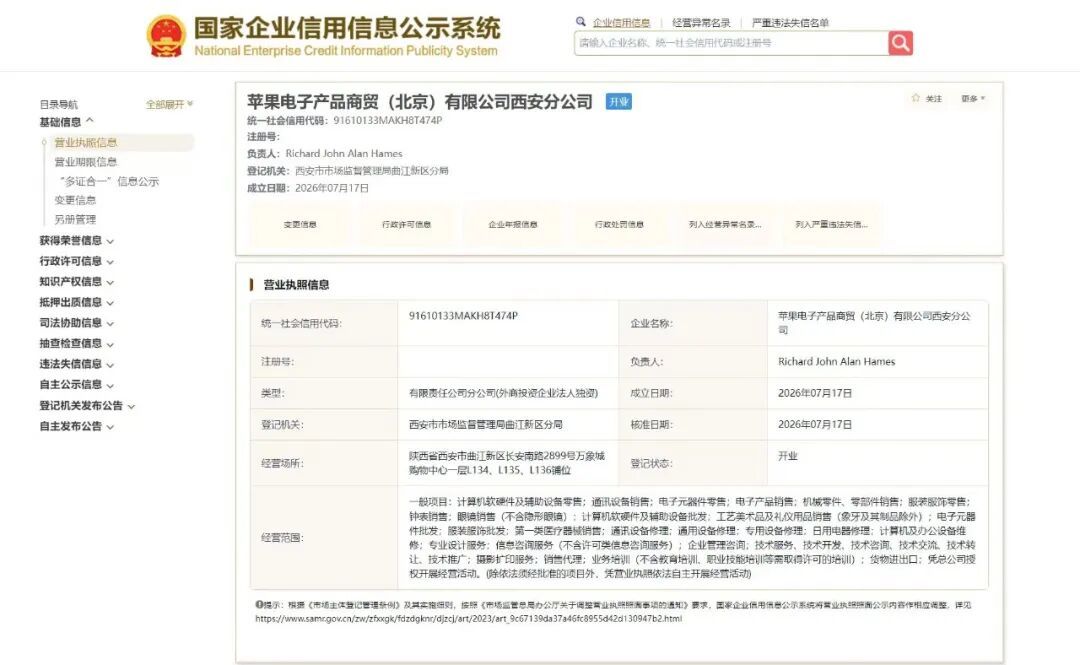Screen dimensions: 1080x665
Task: Expand the sidebar 行政许可信息 section
Action: click(x=76, y=261)
